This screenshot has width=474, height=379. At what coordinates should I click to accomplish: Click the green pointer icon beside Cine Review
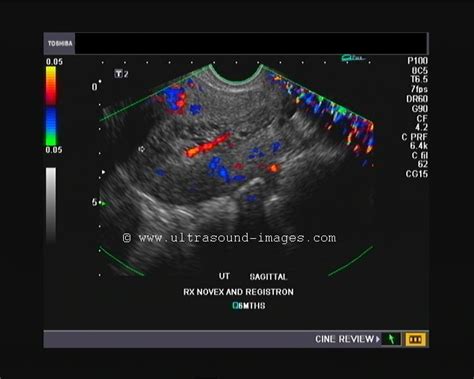pyautogui.click(x=391, y=339)
